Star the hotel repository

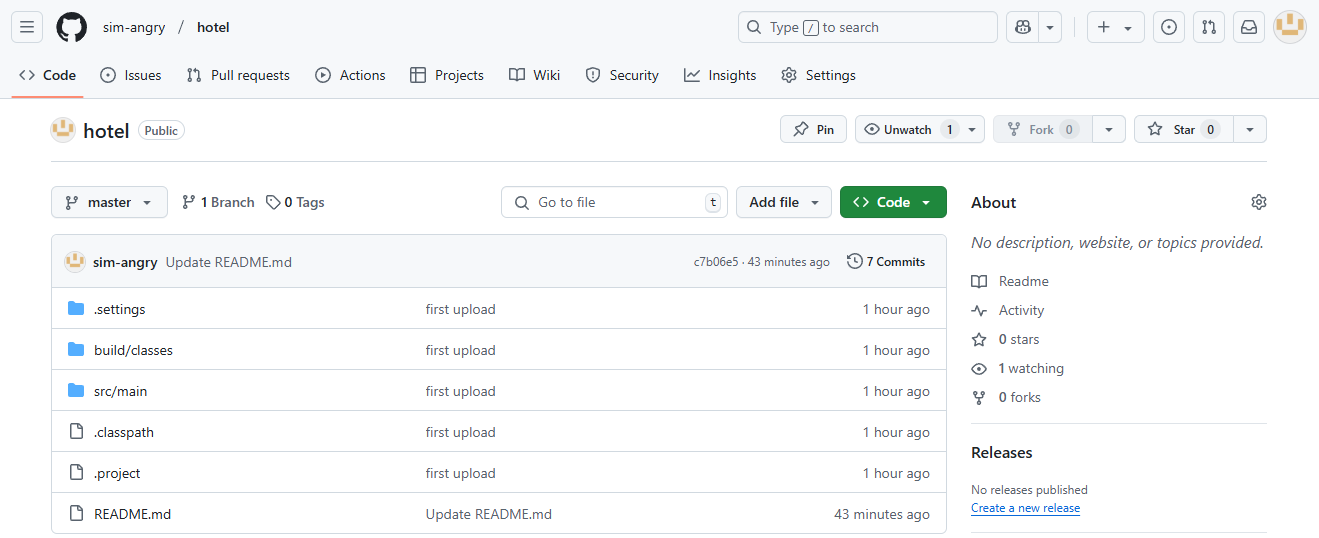coord(1184,129)
